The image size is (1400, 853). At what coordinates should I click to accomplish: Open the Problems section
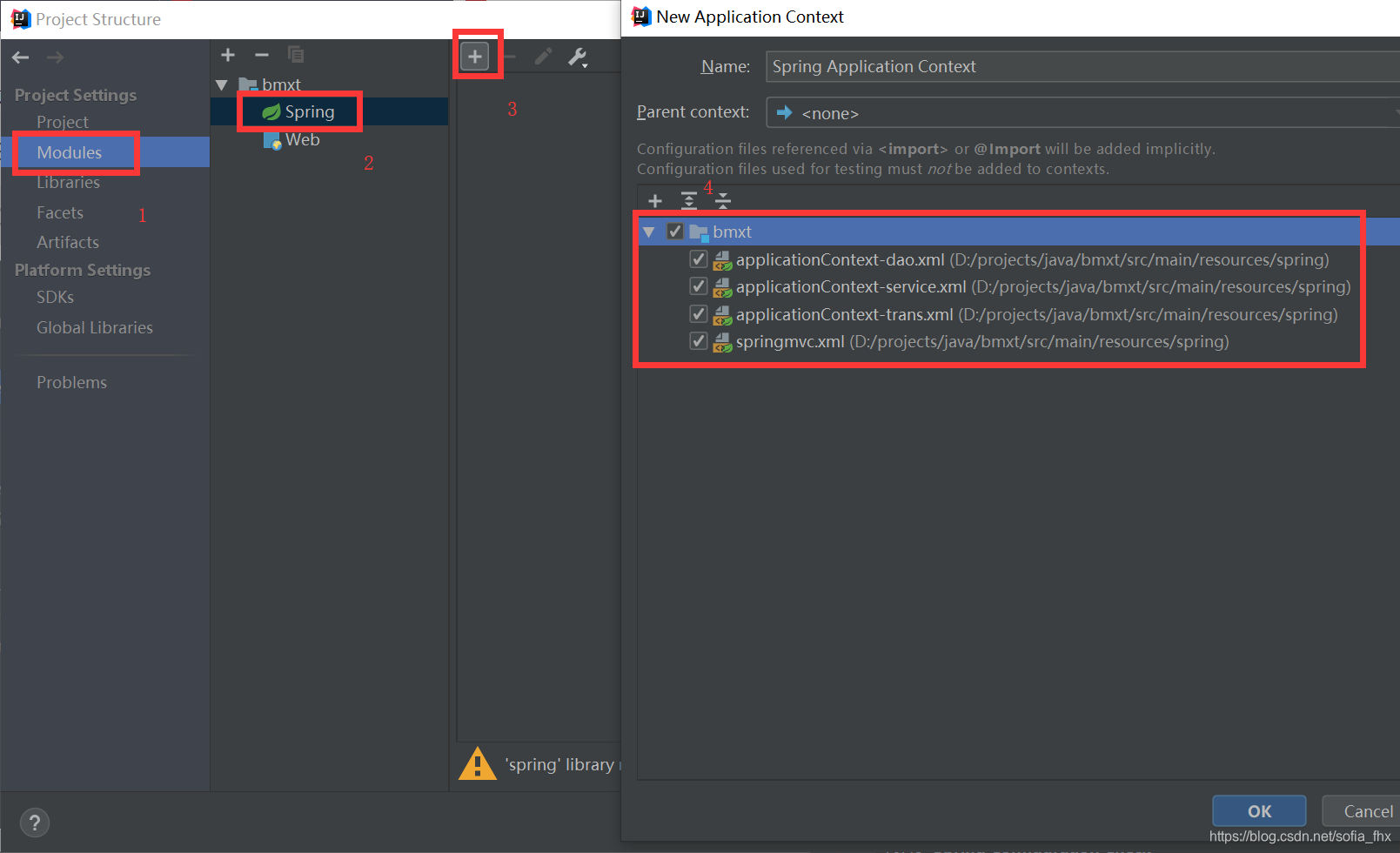click(x=71, y=382)
